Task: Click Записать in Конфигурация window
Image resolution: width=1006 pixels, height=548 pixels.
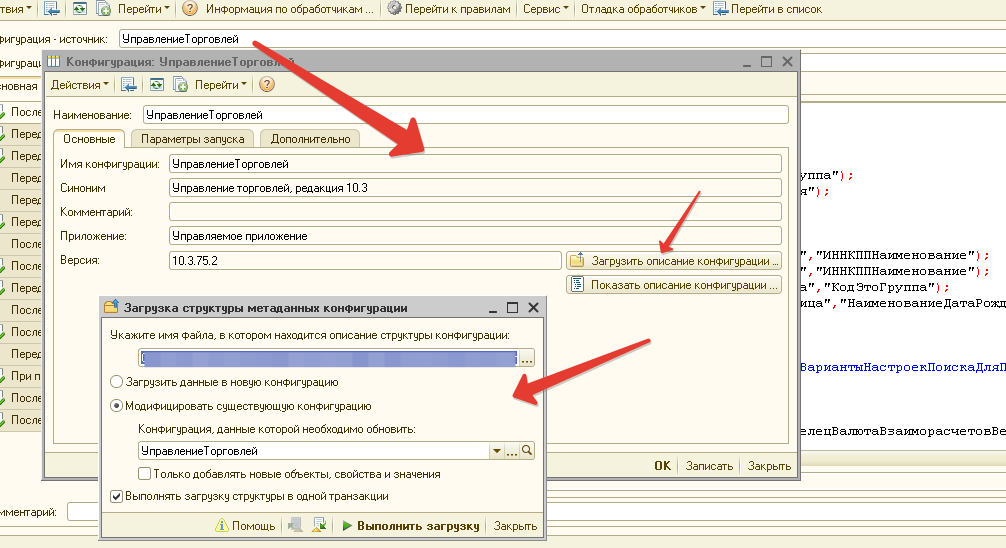Action: click(709, 466)
